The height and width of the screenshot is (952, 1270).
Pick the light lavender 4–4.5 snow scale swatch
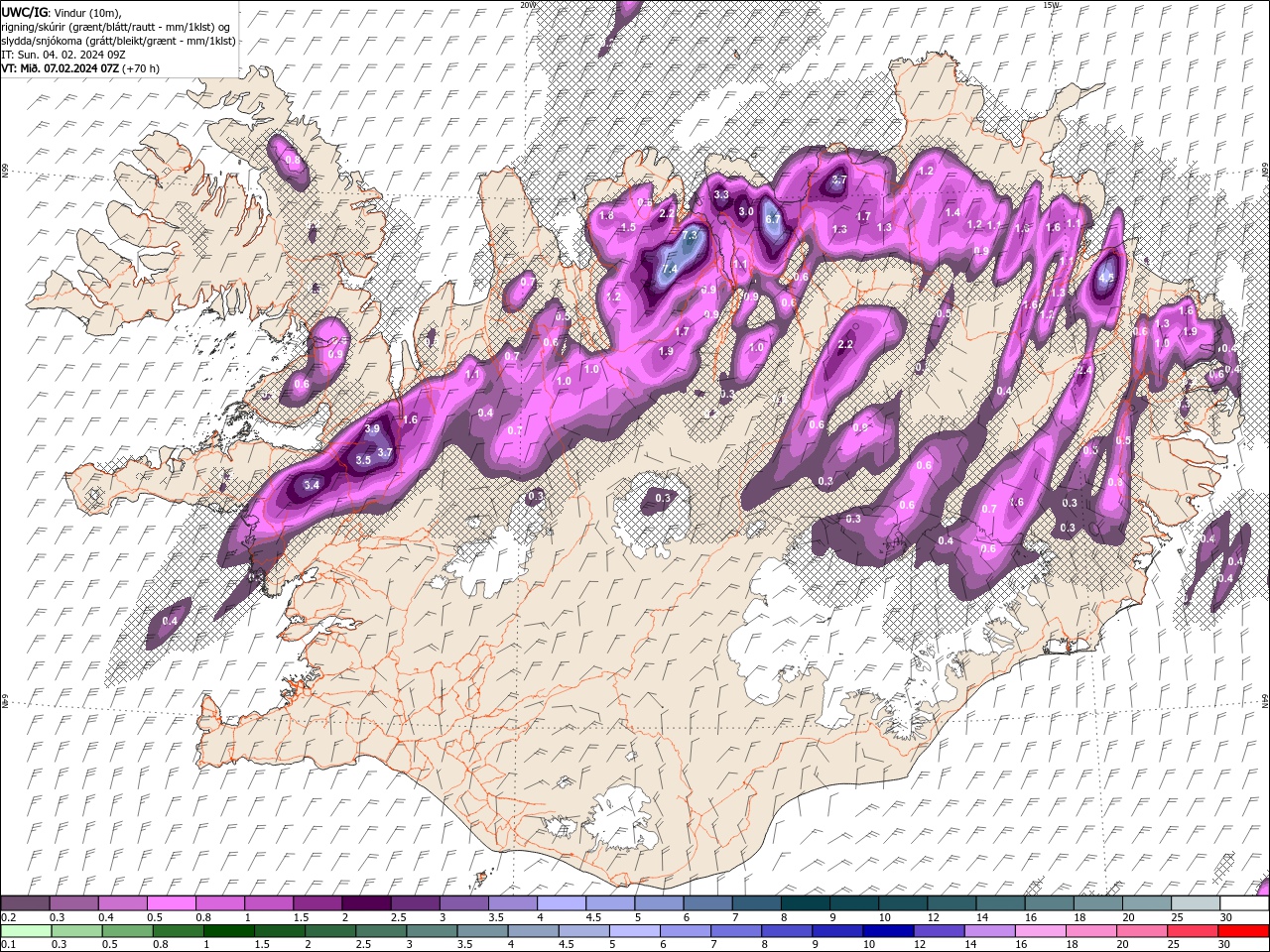562,903
